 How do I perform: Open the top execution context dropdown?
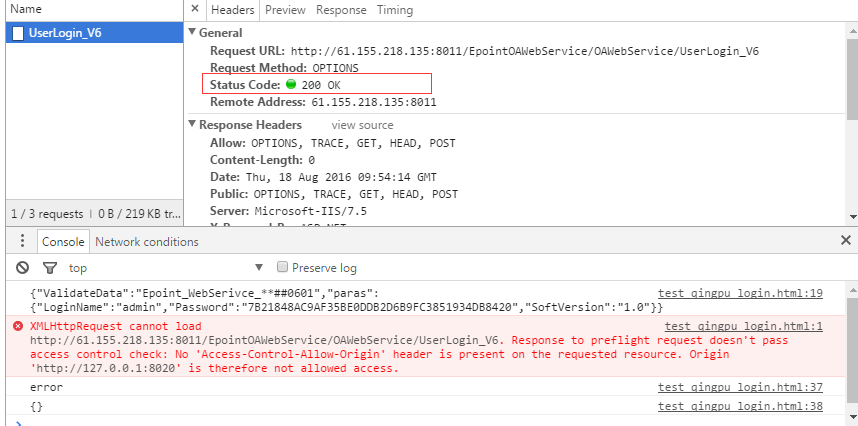click(166, 268)
